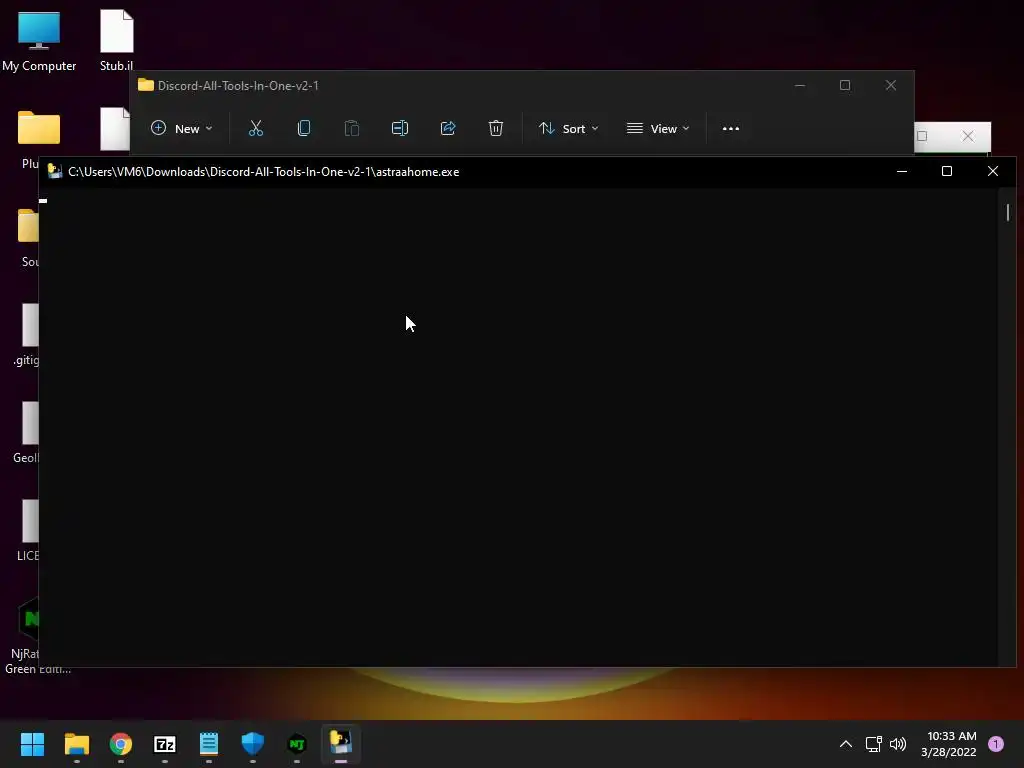The image size is (1024, 768).
Task: Open the See more three-dots menu
Action: click(731, 129)
